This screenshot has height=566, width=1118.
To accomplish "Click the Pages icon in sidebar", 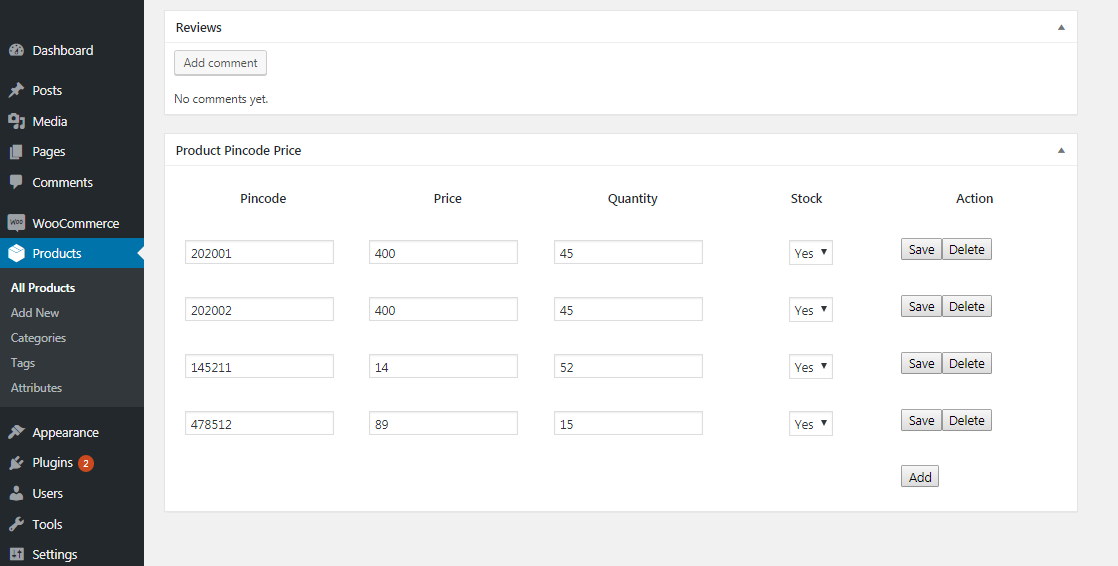I will (16, 152).
